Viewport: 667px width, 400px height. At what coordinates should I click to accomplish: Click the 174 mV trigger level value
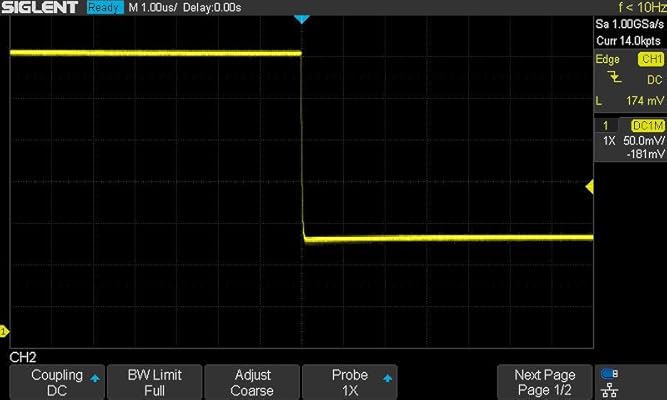tap(645, 101)
